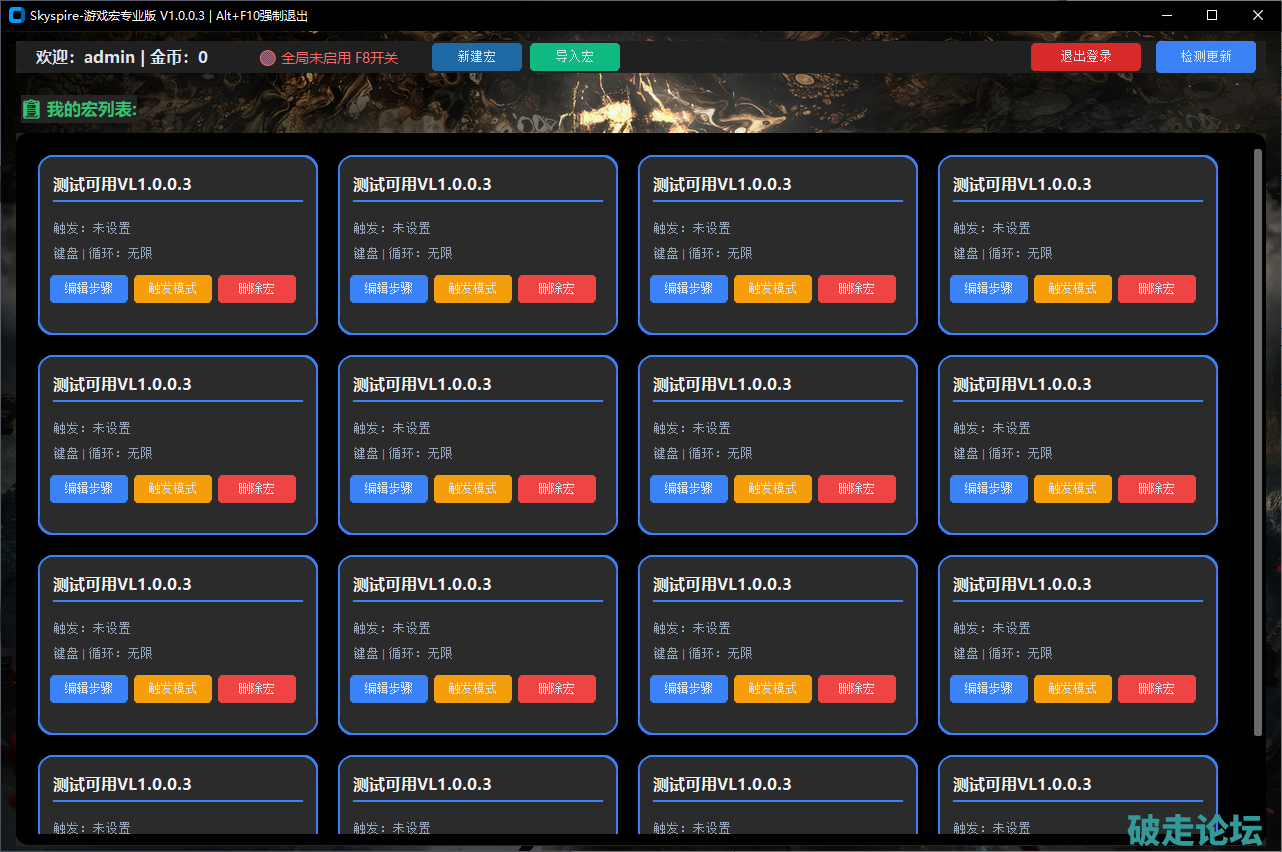1282x852 pixels.
Task: Click the Skyspire app icon in title bar
Action: coord(16,15)
